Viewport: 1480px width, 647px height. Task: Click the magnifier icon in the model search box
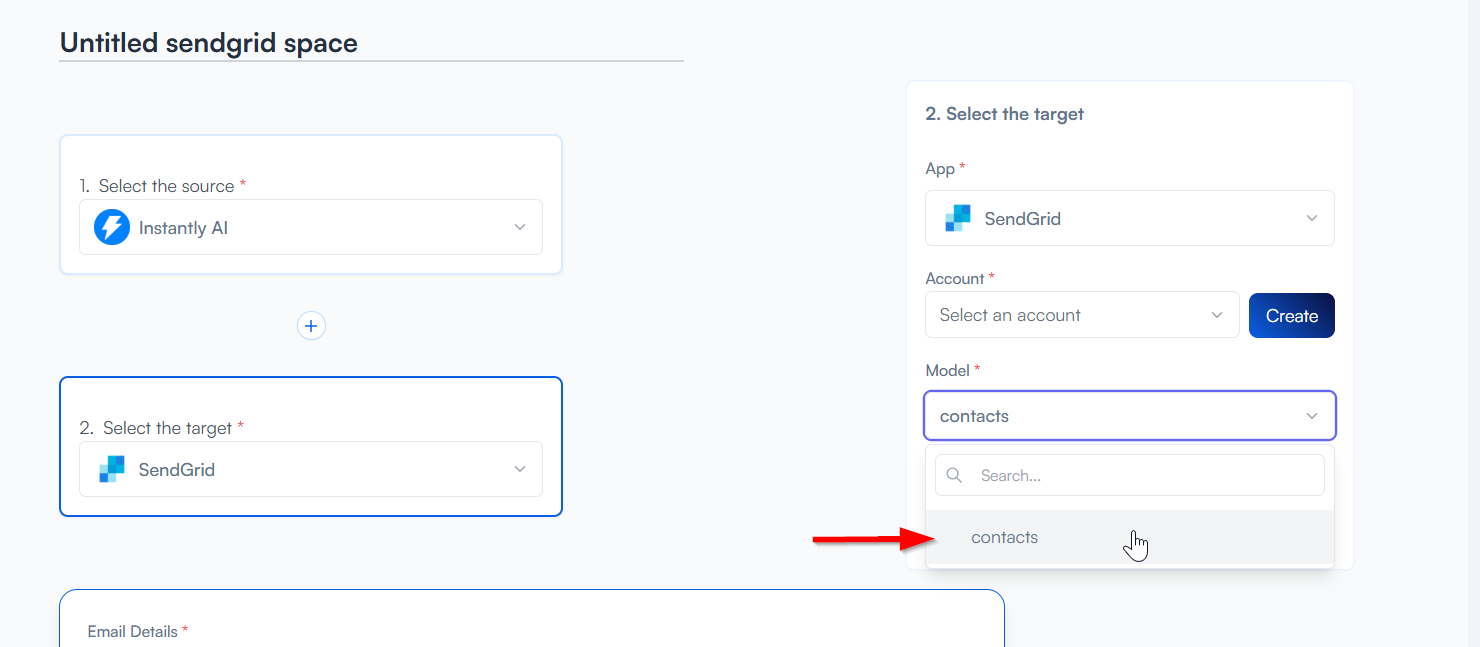(954, 476)
